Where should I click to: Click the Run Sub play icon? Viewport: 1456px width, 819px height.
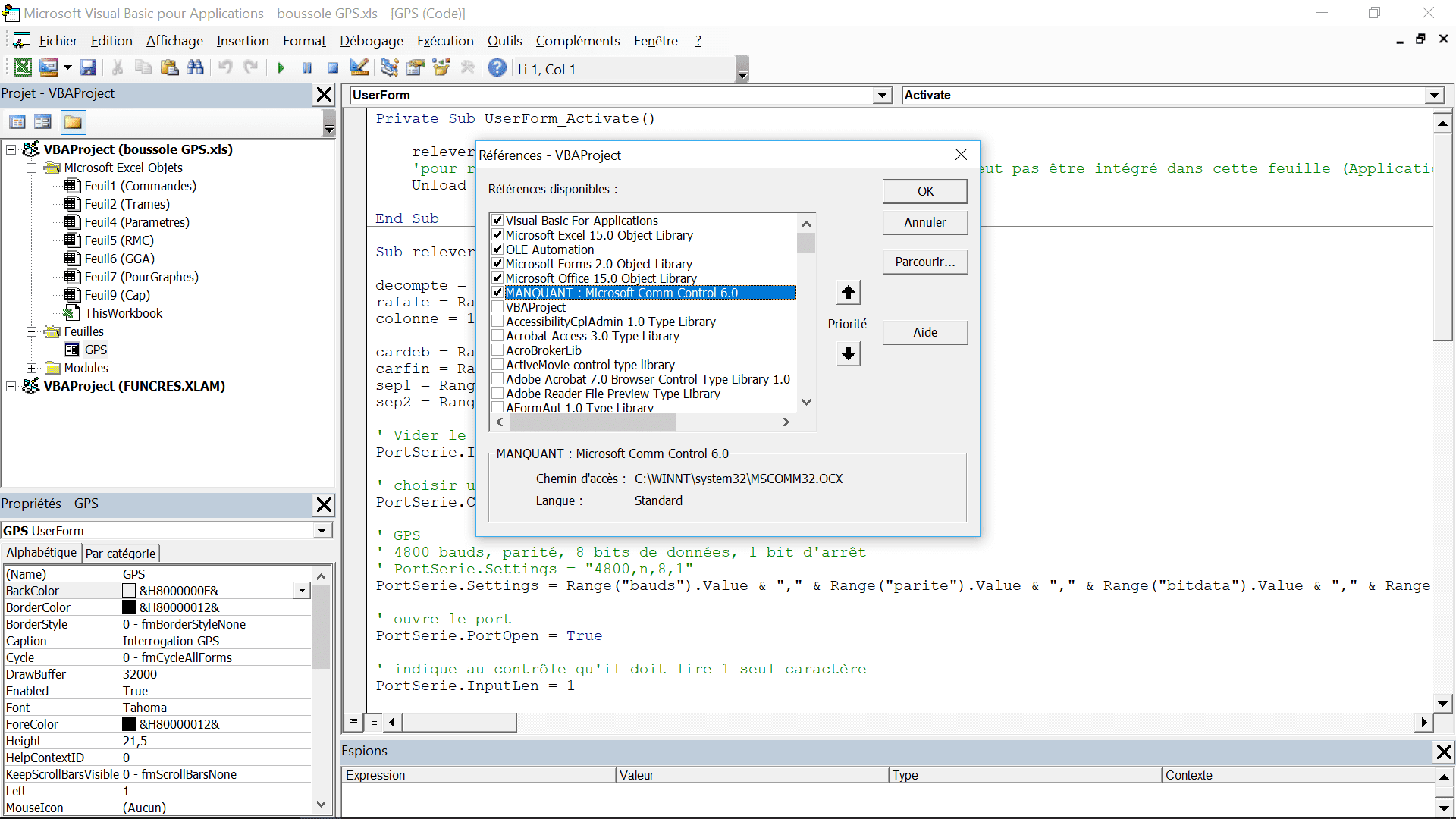pos(281,68)
